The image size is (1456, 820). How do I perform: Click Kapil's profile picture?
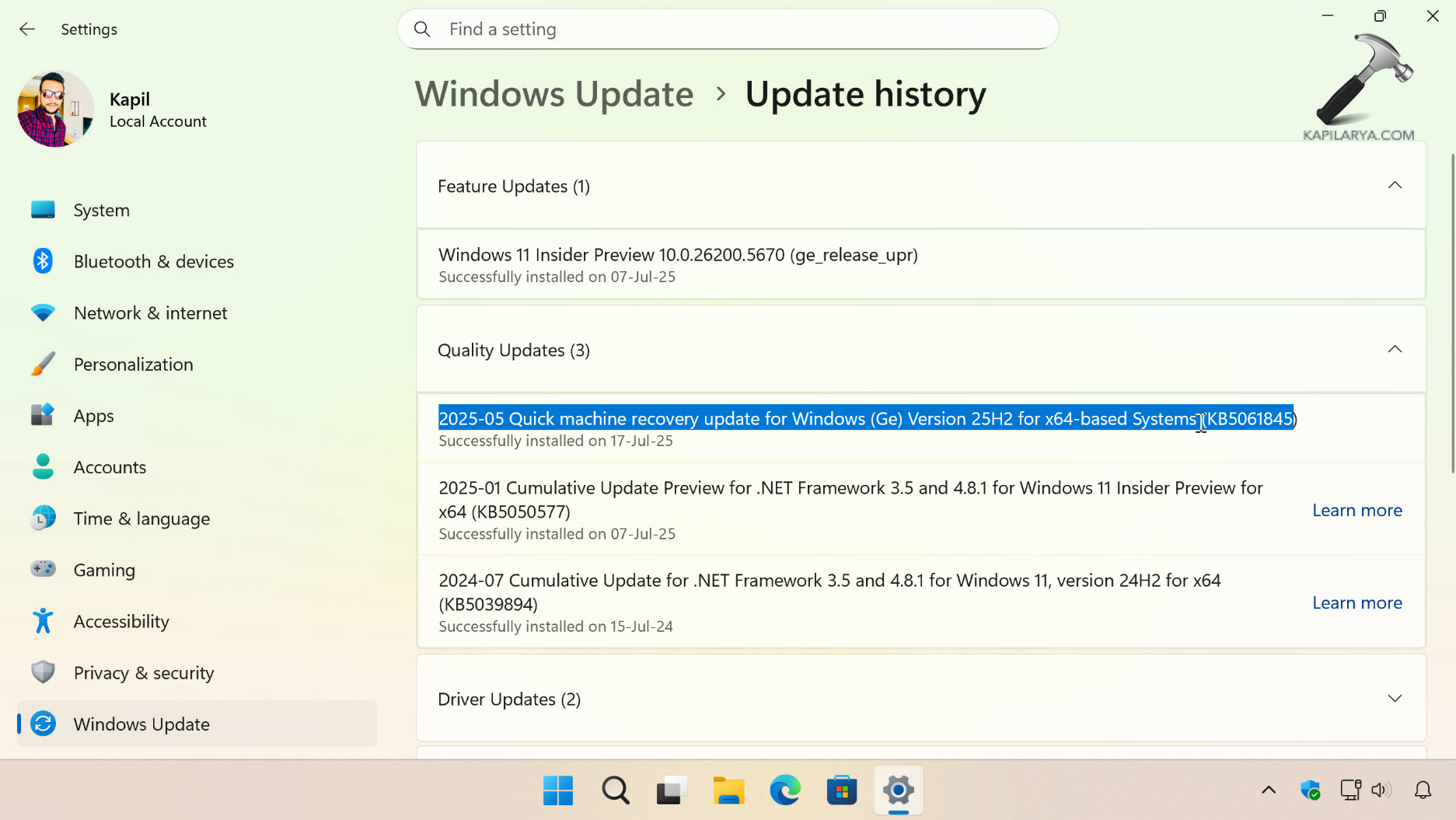point(55,109)
